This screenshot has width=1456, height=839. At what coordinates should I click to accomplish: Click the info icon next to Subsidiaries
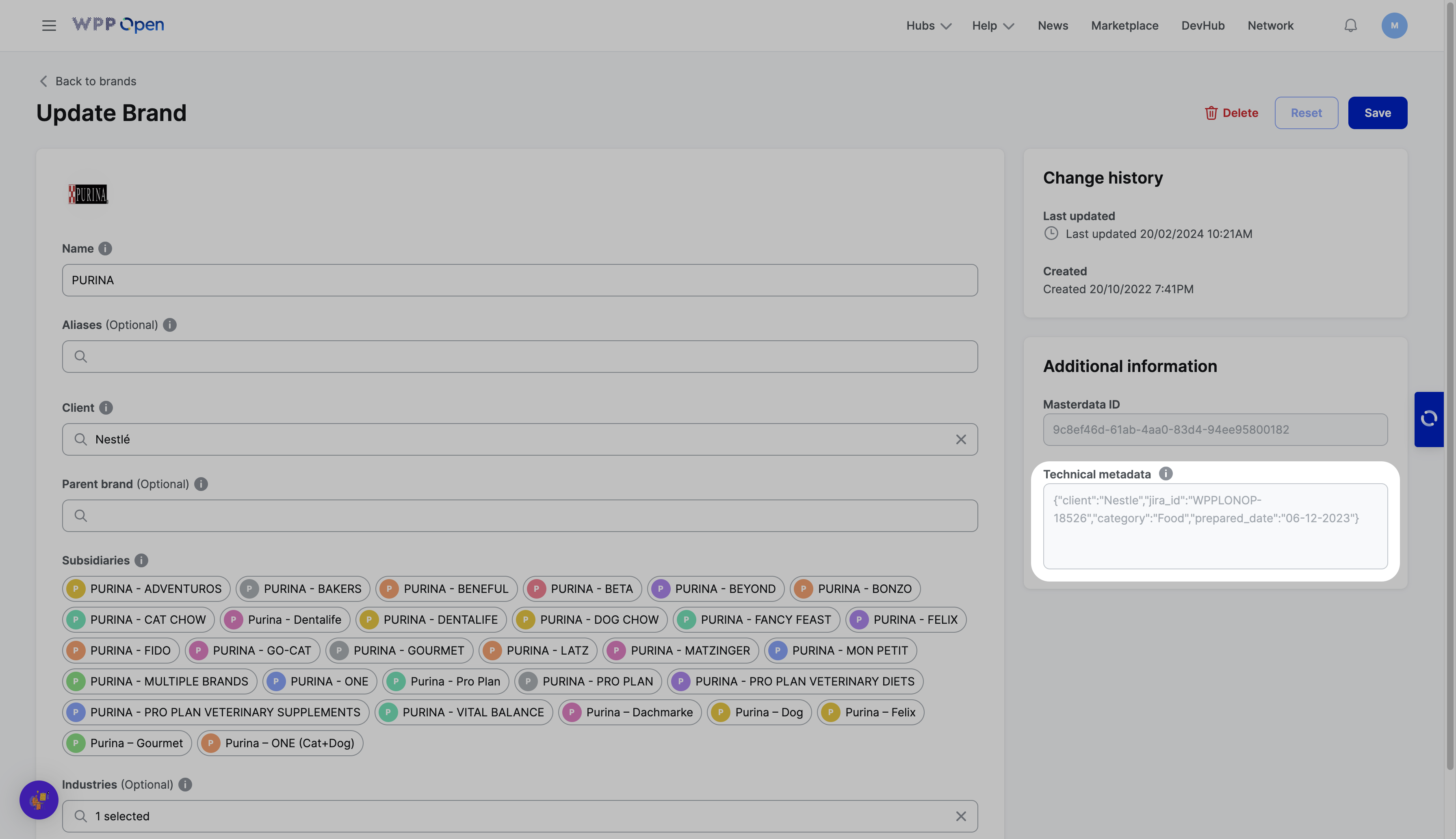pos(141,560)
